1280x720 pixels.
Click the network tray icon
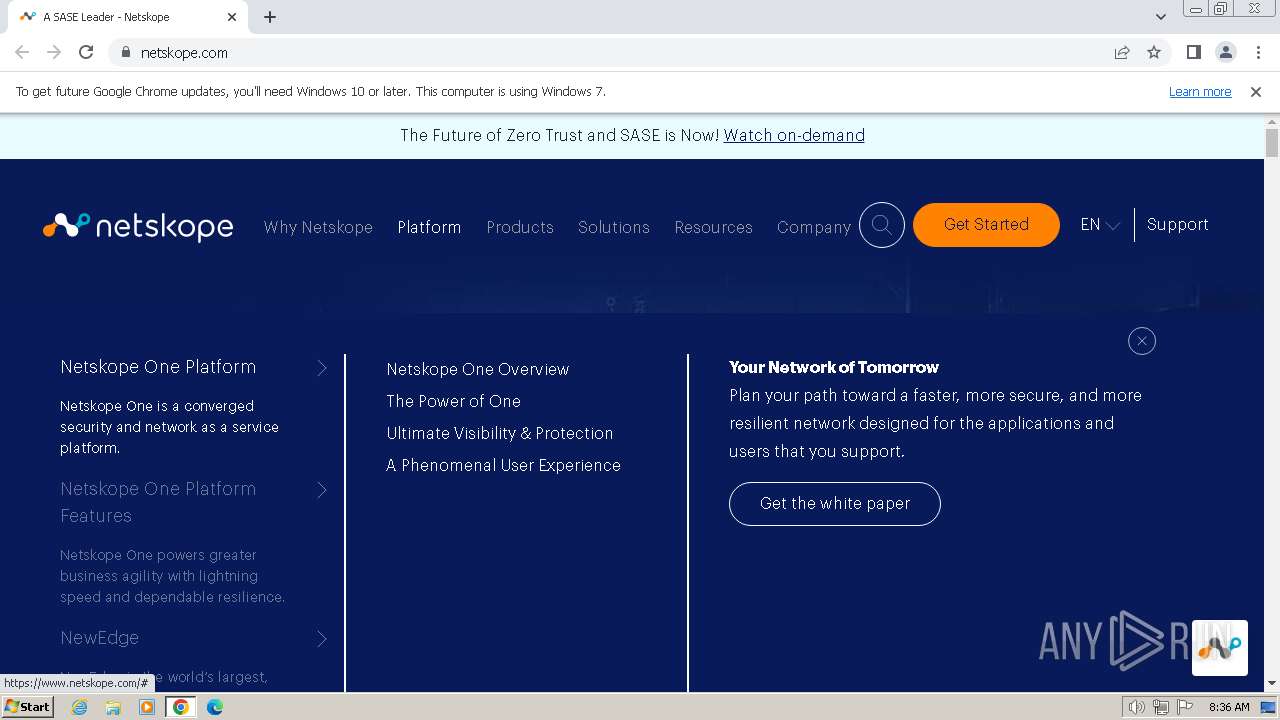tap(1160, 707)
